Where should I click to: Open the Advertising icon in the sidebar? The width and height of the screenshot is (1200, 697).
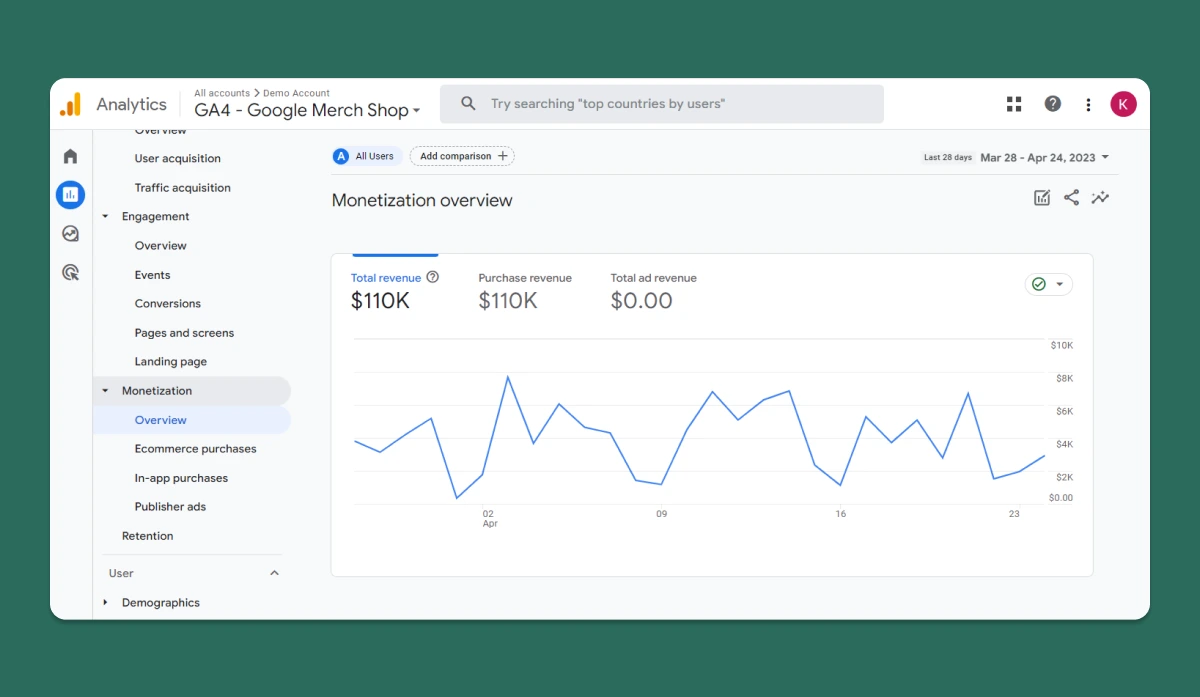click(70, 272)
